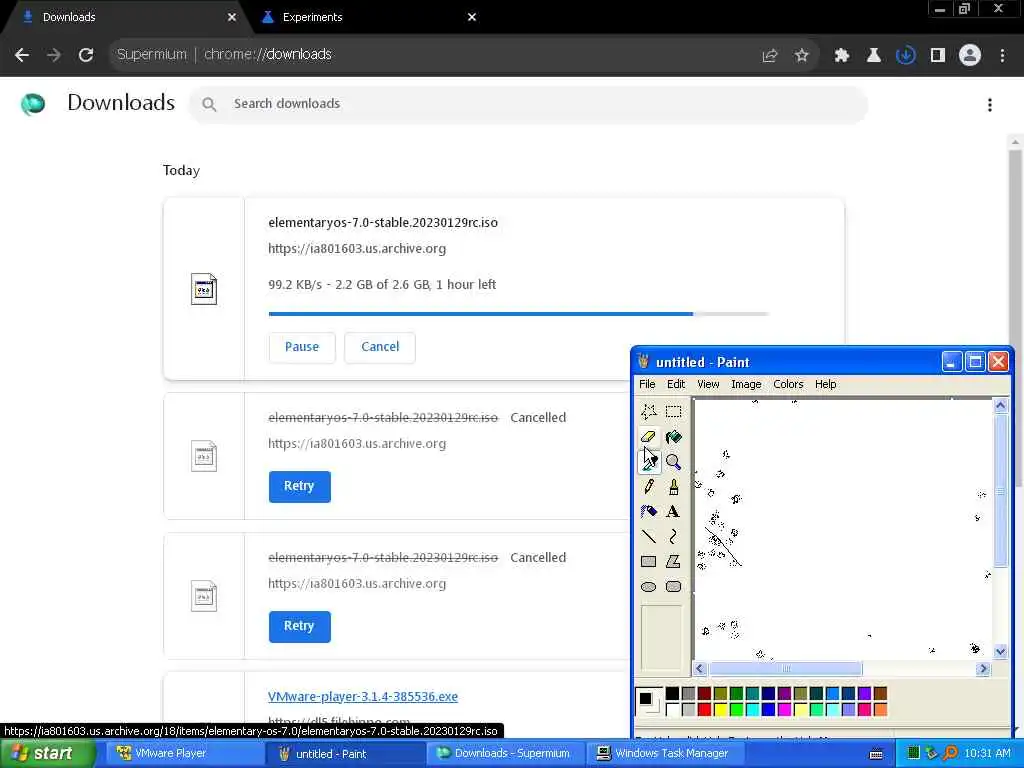Select the Rounded Rectangle tool in Paint

(673, 586)
